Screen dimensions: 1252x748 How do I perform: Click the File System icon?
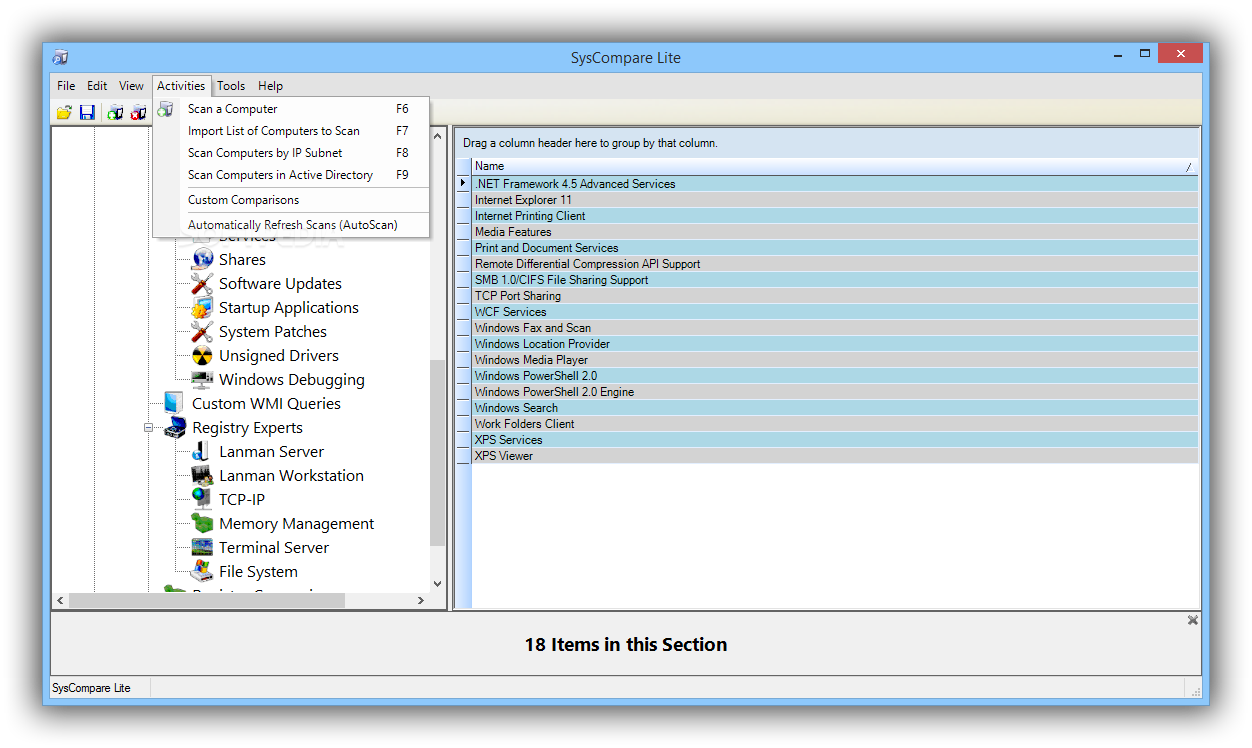click(x=203, y=571)
